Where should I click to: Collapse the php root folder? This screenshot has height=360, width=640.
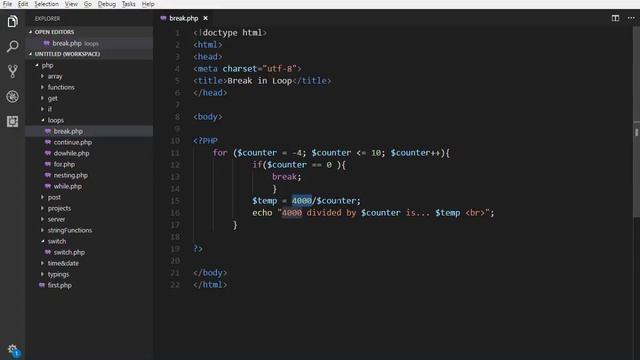[x=37, y=65]
